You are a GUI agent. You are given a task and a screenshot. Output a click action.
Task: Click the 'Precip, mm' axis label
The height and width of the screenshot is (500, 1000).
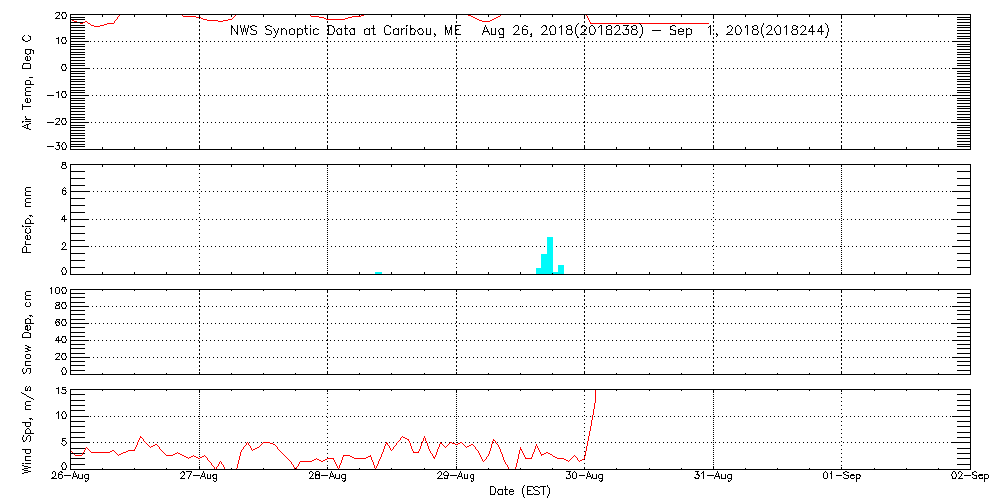click(x=29, y=217)
